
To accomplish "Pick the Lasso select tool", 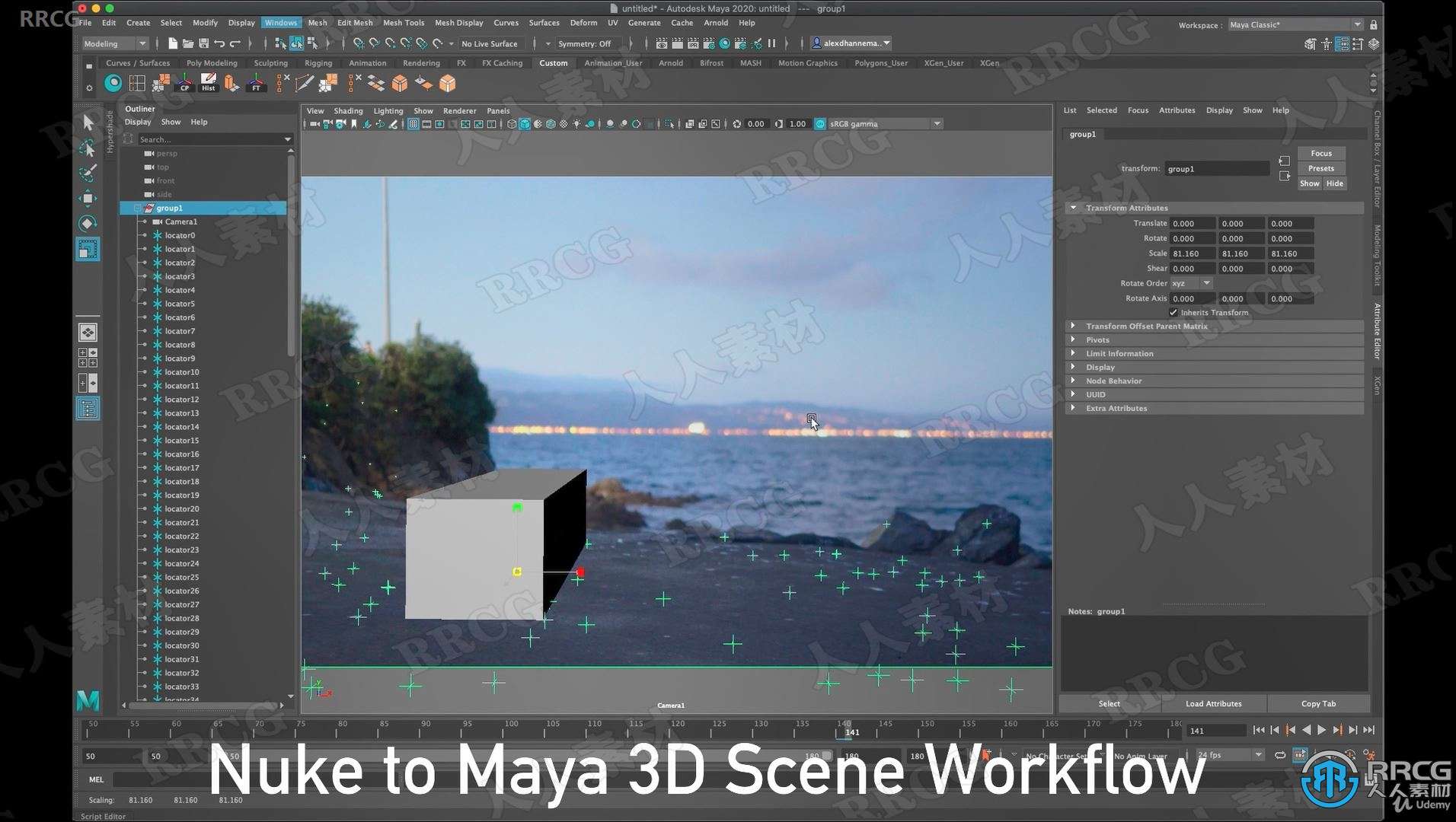I will [88, 147].
